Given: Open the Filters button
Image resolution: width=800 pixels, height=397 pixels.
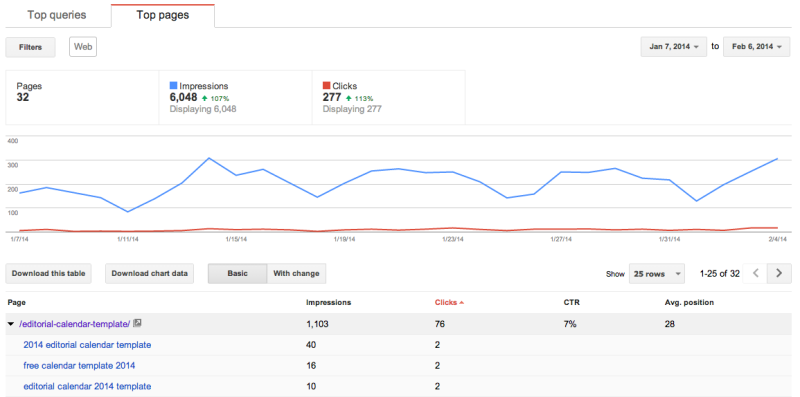Looking at the screenshot, I should (x=30, y=47).
